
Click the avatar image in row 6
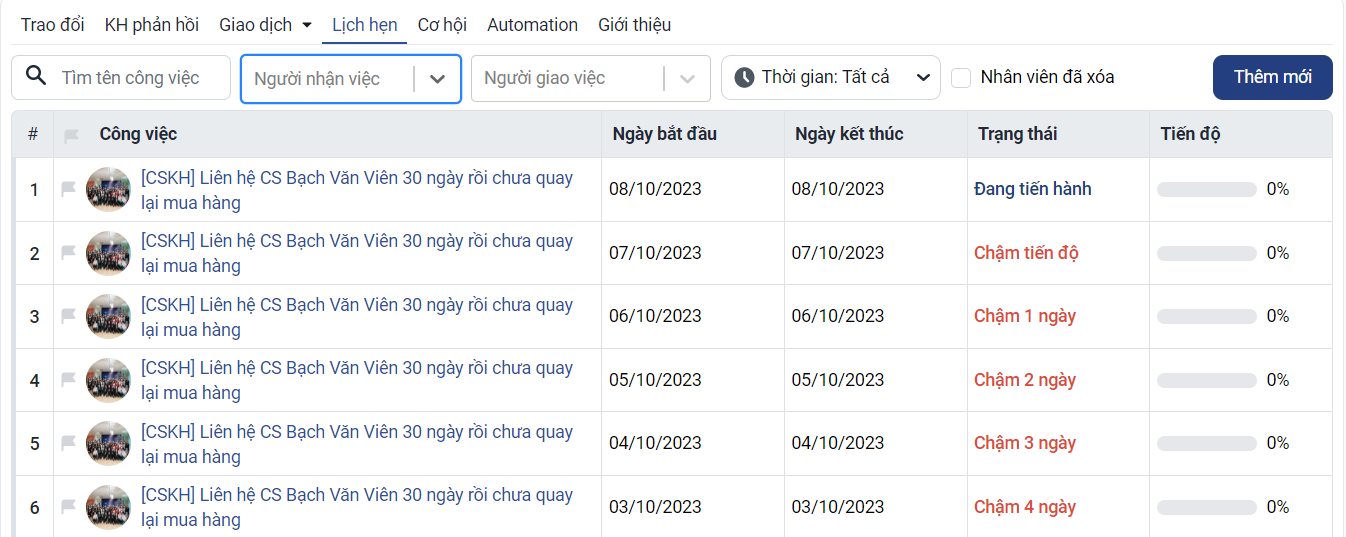pos(108,507)
